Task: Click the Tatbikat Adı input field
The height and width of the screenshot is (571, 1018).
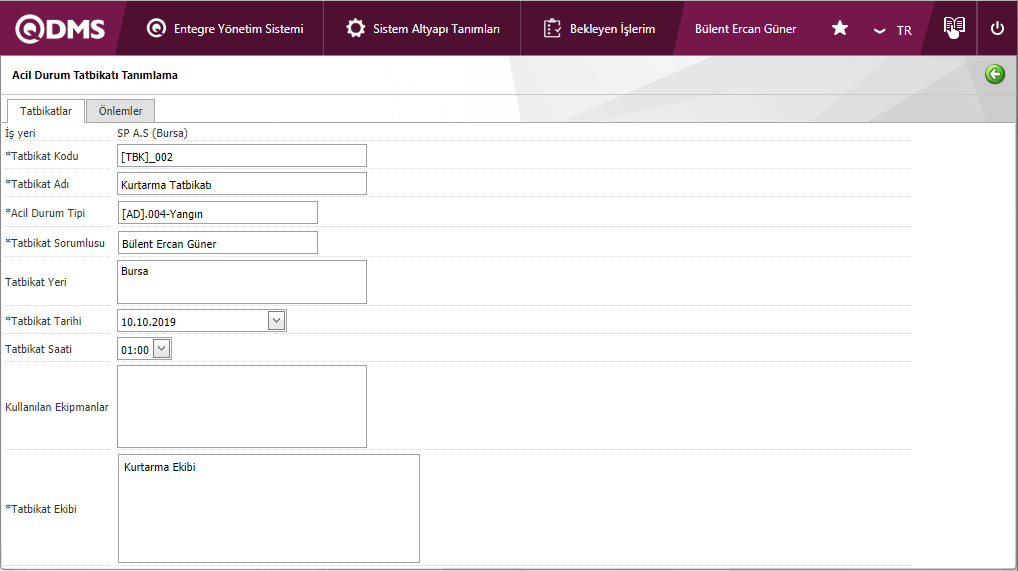Action: tap(242, 184)
